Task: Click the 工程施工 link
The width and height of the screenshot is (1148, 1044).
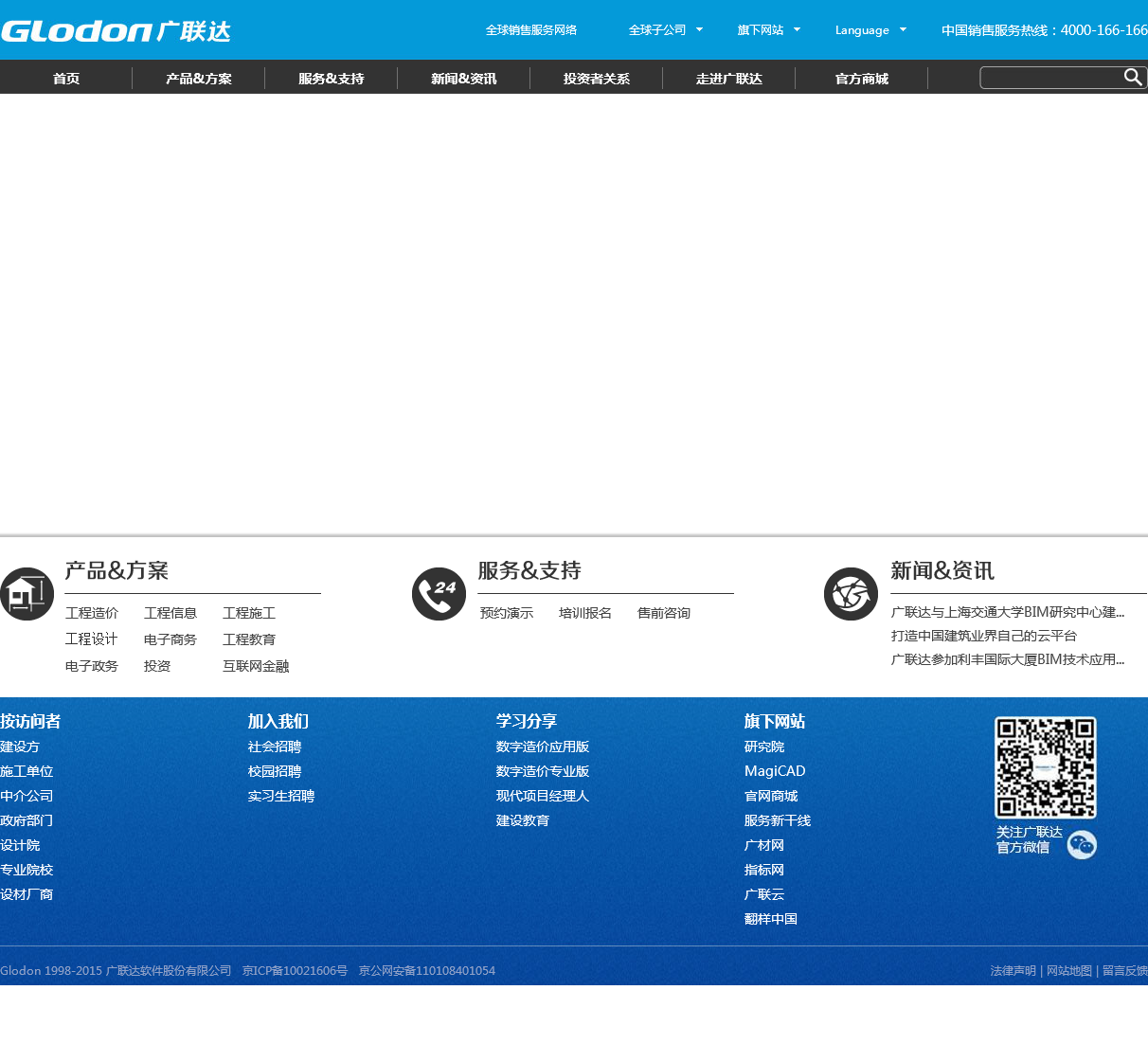Action: [249, 613]
